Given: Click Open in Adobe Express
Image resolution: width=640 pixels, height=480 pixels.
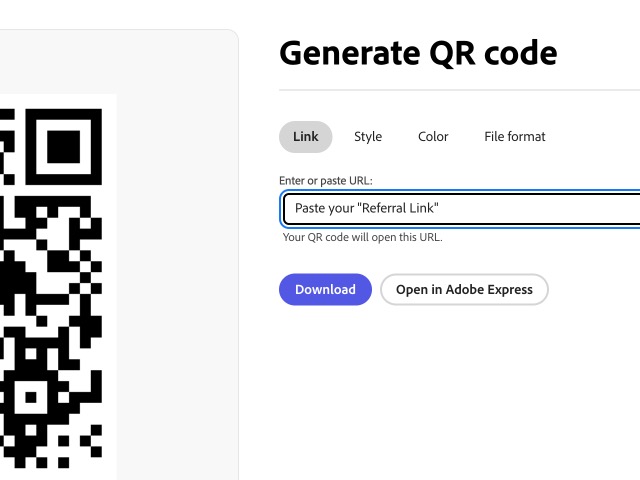Looking at the screenshot, I should point(464,290).
